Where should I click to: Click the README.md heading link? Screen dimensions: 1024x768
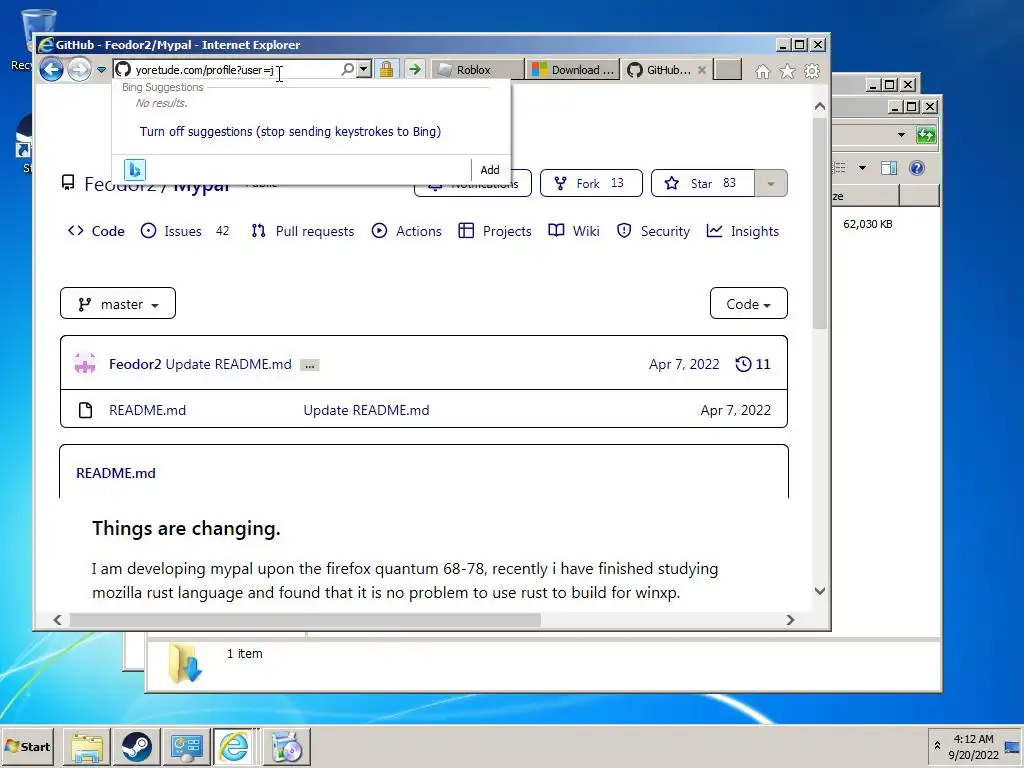tap(116, 473)
